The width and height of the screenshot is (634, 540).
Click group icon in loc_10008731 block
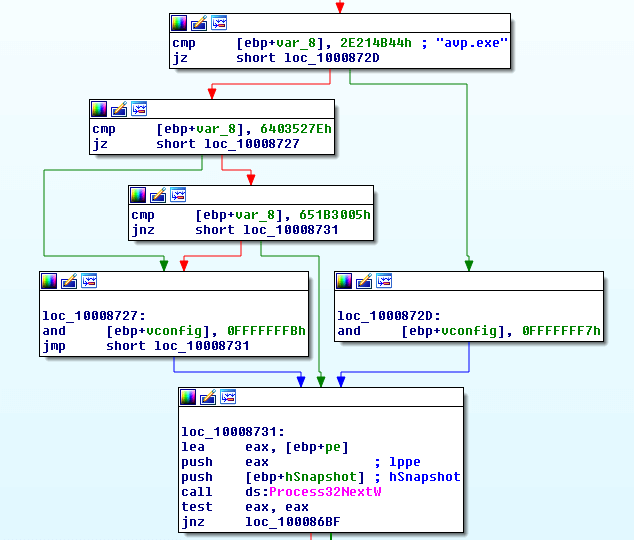[x=228, y=397]
